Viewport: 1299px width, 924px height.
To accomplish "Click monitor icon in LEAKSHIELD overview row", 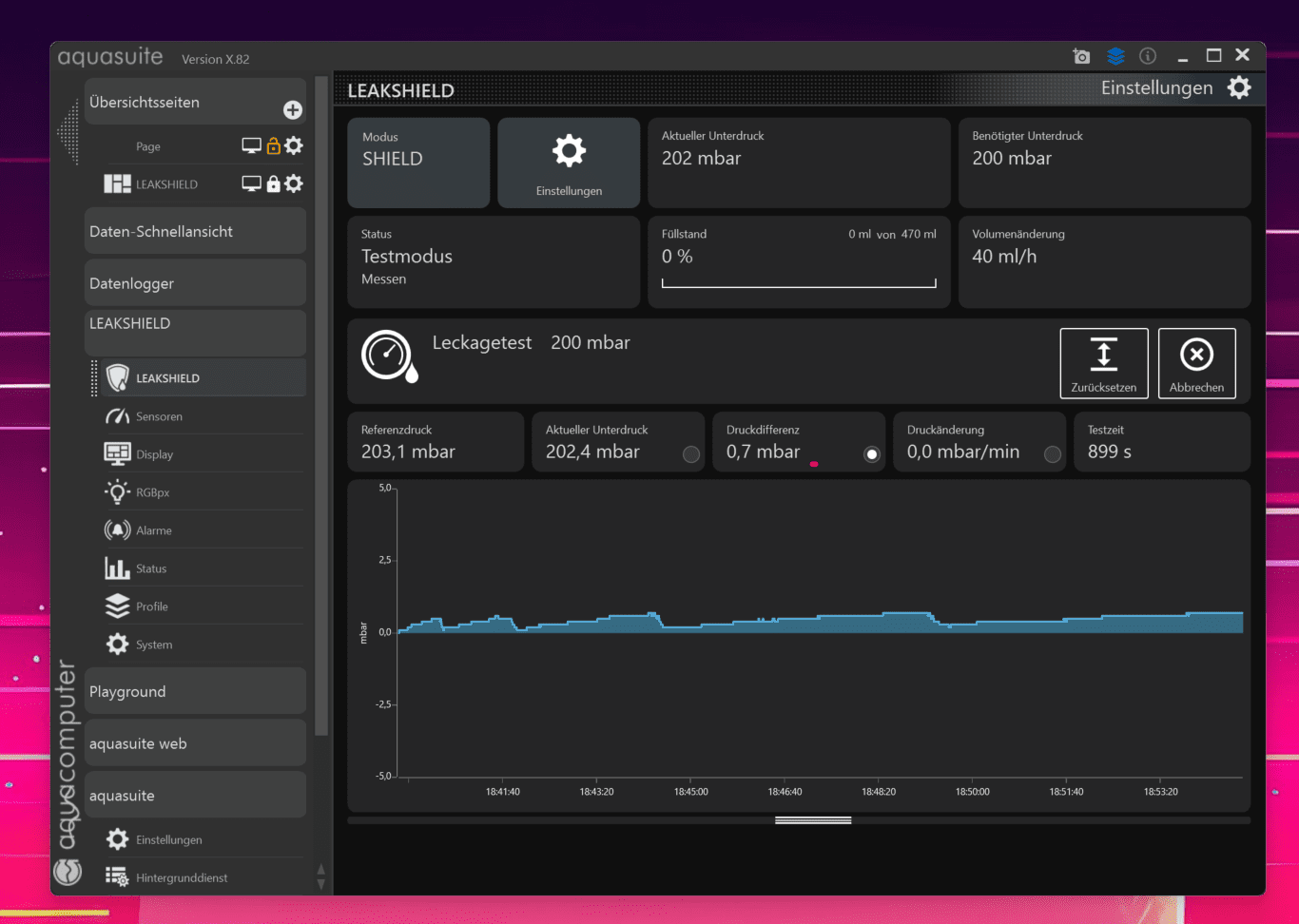I will tap(251, 183).
